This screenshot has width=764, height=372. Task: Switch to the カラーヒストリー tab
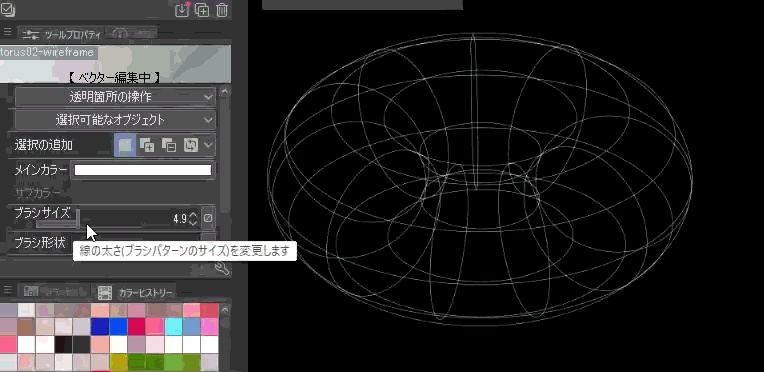coord(134,293)
